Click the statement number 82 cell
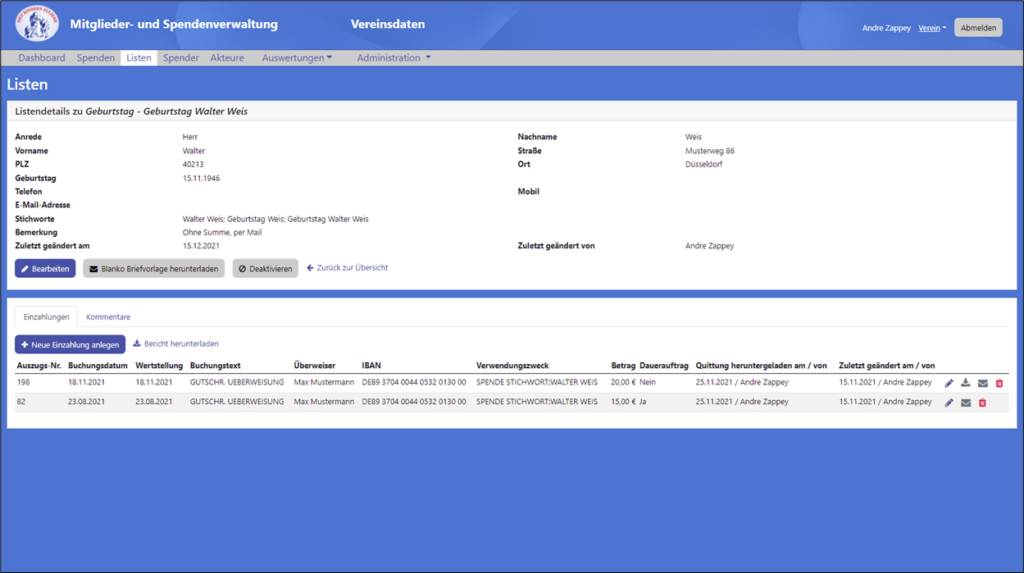1024x573 pixels. [22, 402]
